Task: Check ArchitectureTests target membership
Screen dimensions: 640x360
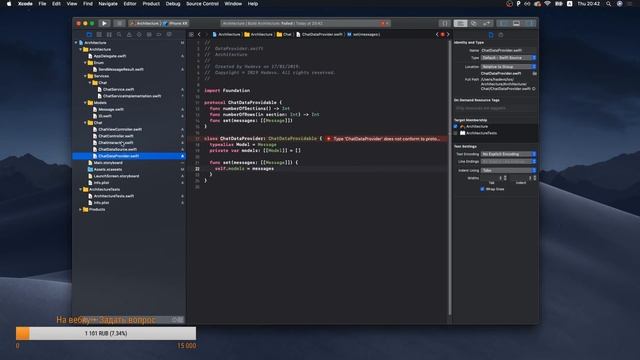Action: pos(456,133)
